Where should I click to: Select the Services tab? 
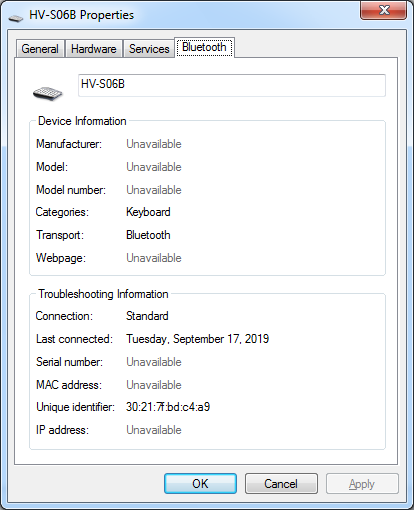[x=149, y=49]
